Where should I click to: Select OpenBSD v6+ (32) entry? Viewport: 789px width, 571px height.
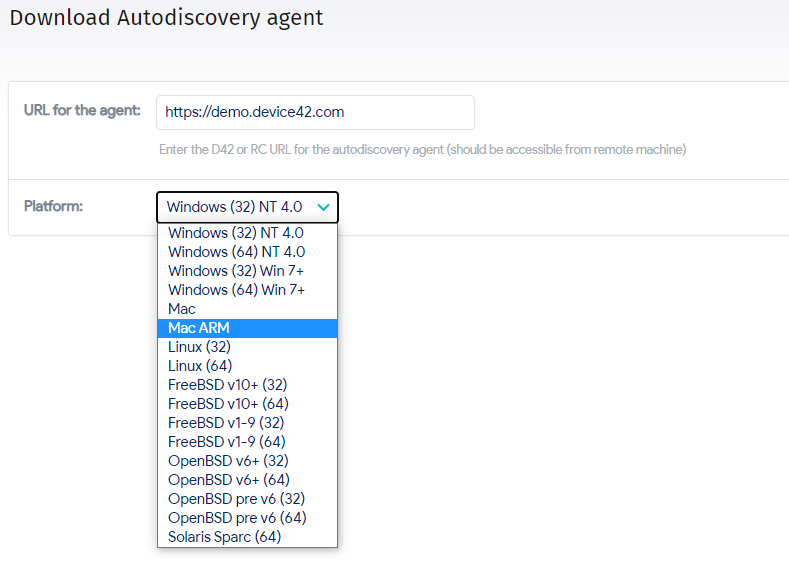tap(247, 461)
